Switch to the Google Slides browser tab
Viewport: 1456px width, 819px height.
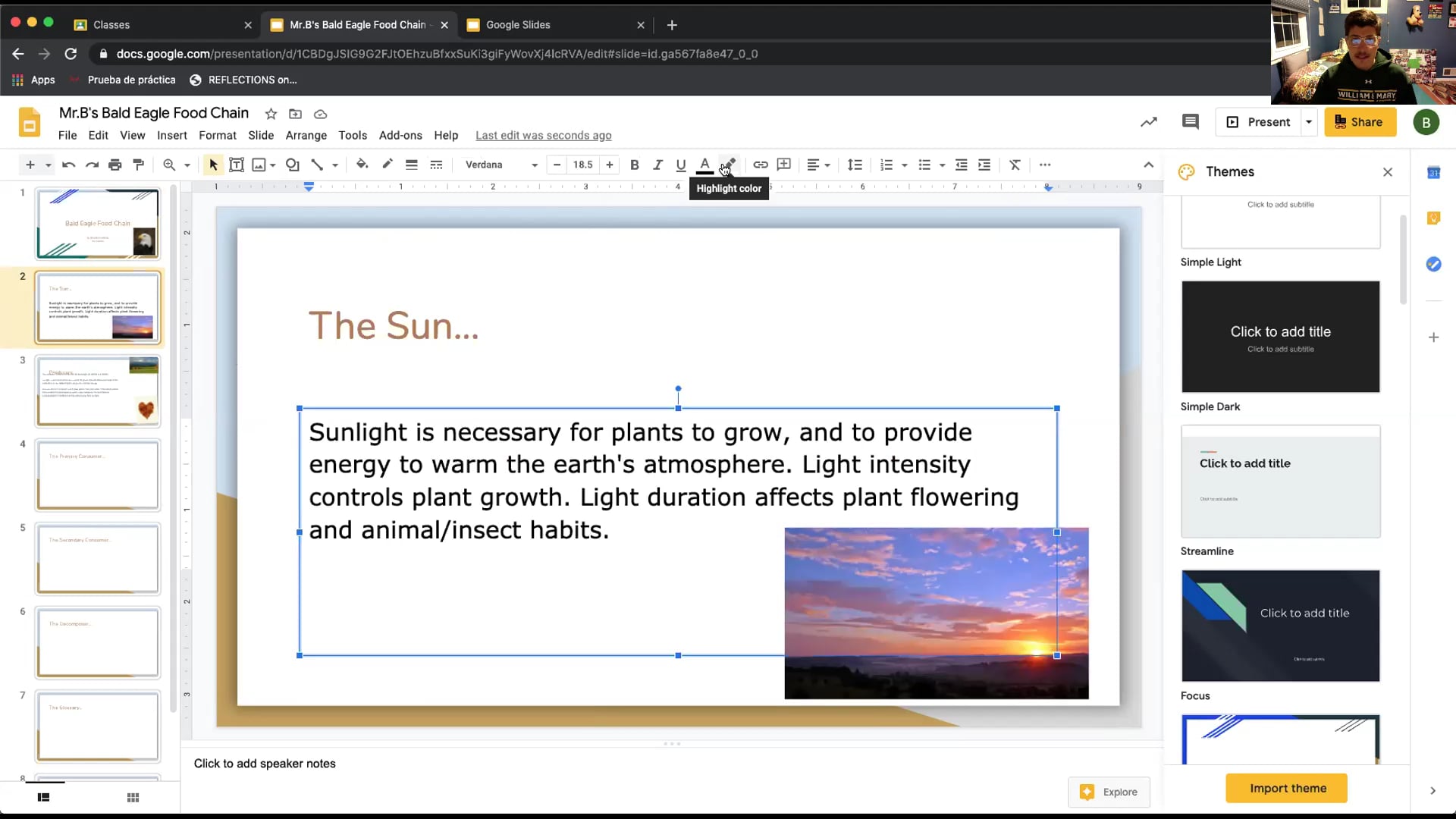click(519, 24)
